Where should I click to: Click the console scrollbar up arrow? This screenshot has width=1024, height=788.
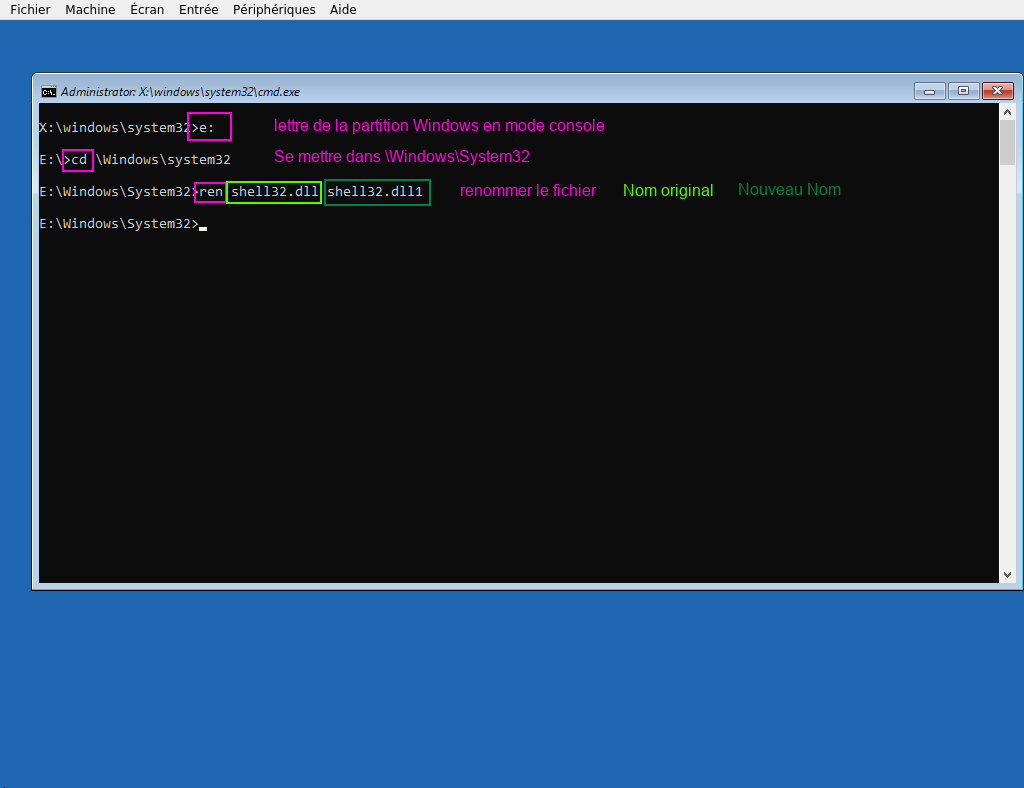(1007, 112)
